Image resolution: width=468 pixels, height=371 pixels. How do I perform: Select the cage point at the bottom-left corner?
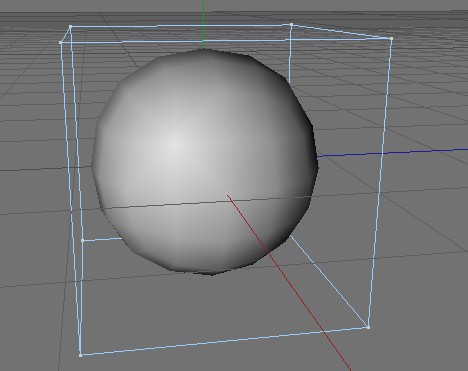point(80,355)
